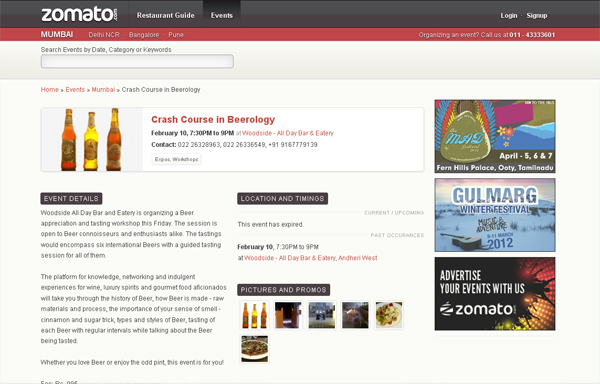600x384 pixels.
Task: Select Pune city link
Action: pyautogui.click(x=176, y=35)
